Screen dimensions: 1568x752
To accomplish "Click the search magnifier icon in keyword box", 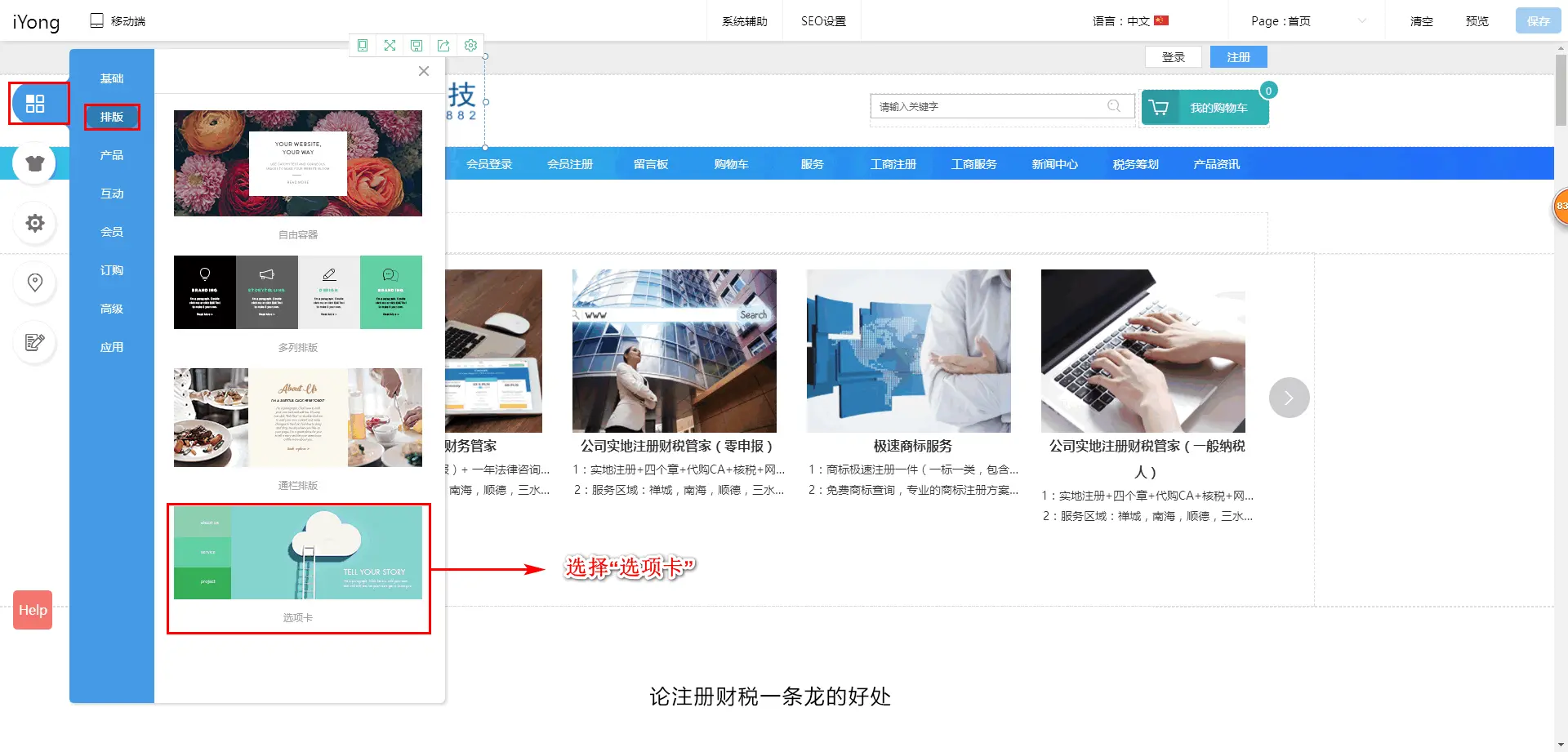I will point(1113,106).
